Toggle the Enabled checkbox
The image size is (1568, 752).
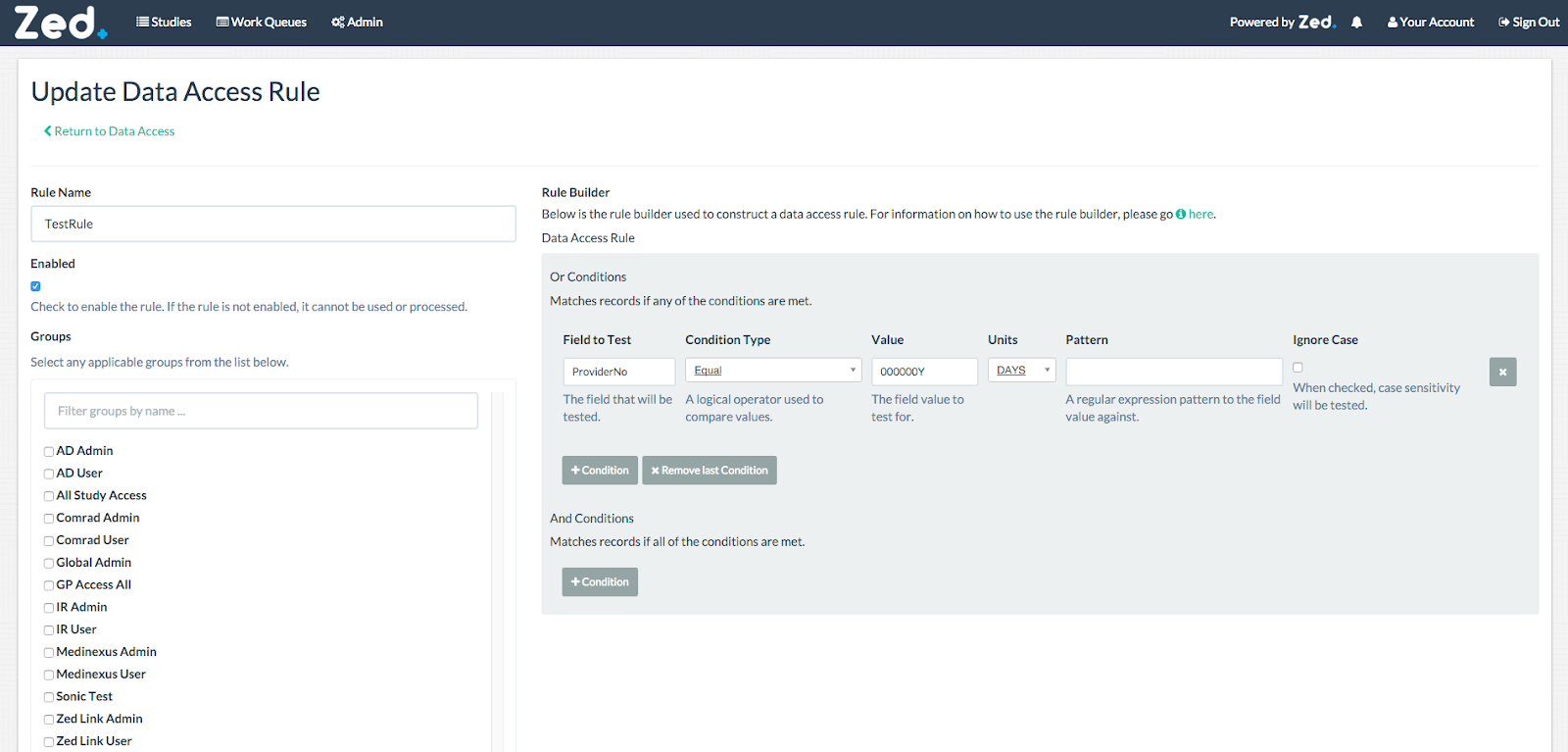(x=35, y=286)
